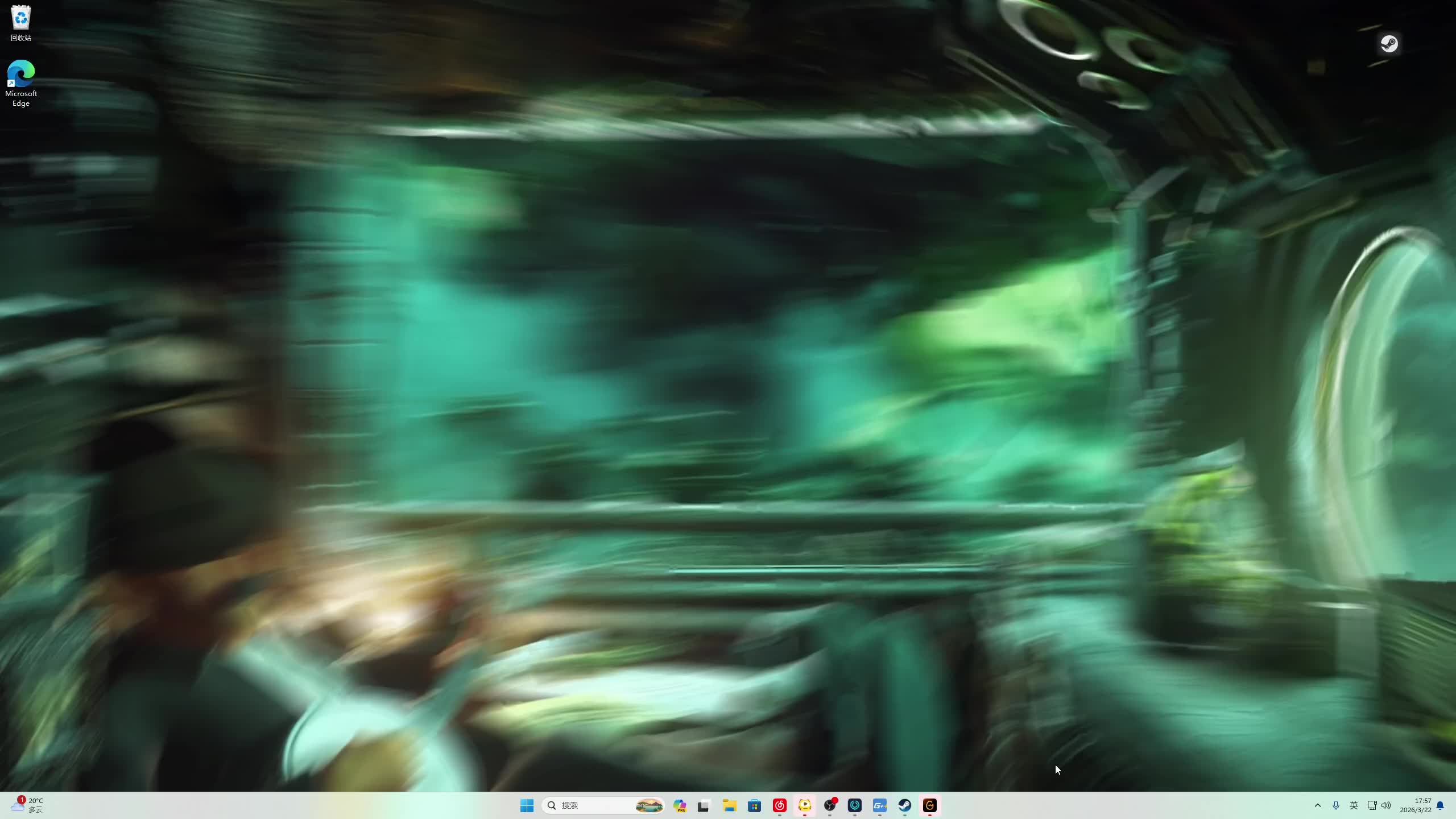1456x819 pixels.
Task: Open Task View from the taskbar
Action: pos(704,805)
